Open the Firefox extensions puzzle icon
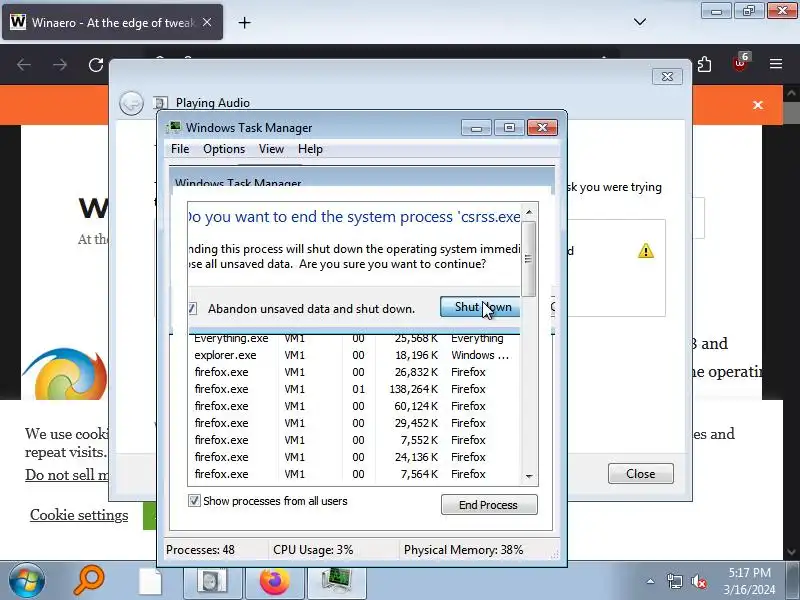 pyautogui.click(x=704, y=64)
